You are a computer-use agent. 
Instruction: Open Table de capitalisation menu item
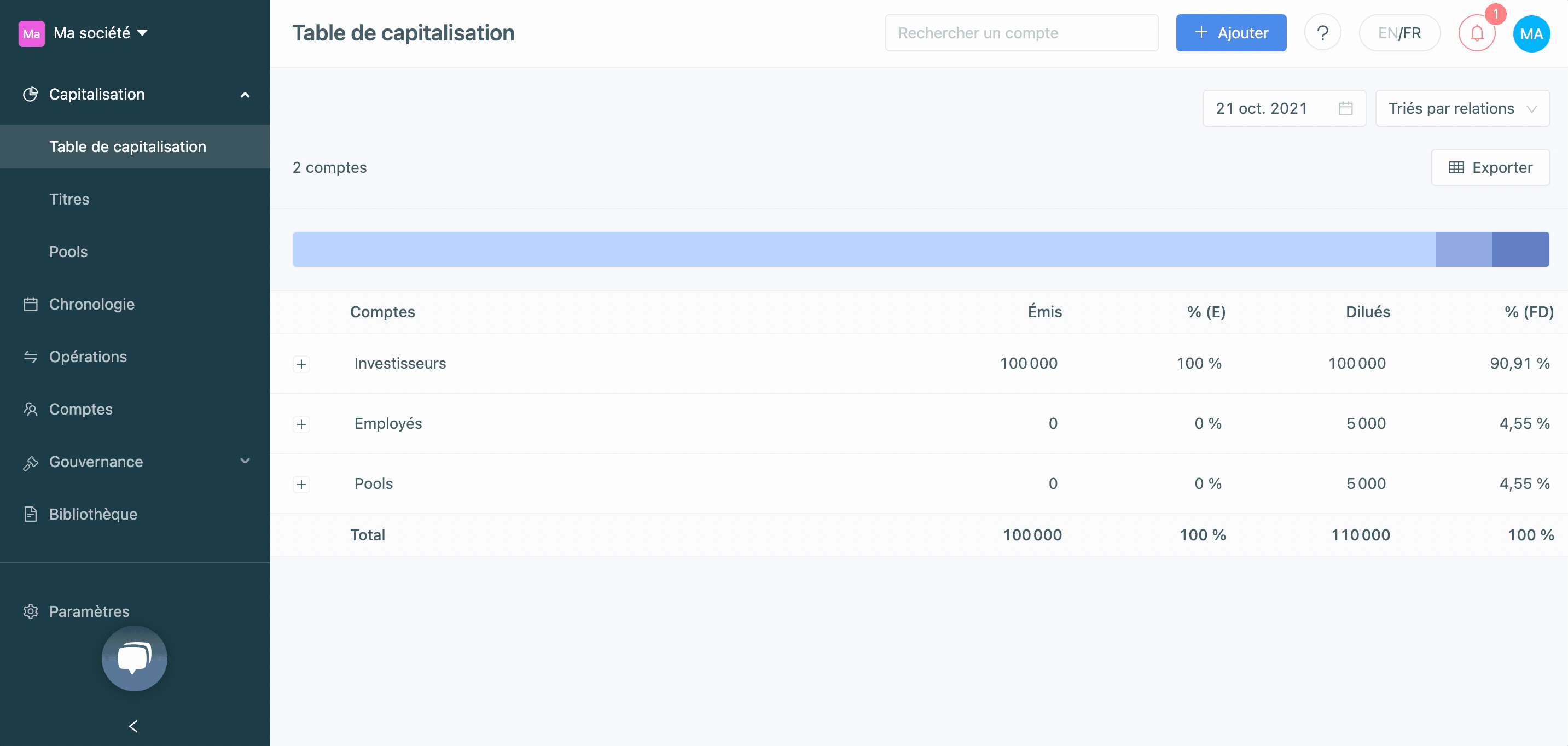click(135, 147)
